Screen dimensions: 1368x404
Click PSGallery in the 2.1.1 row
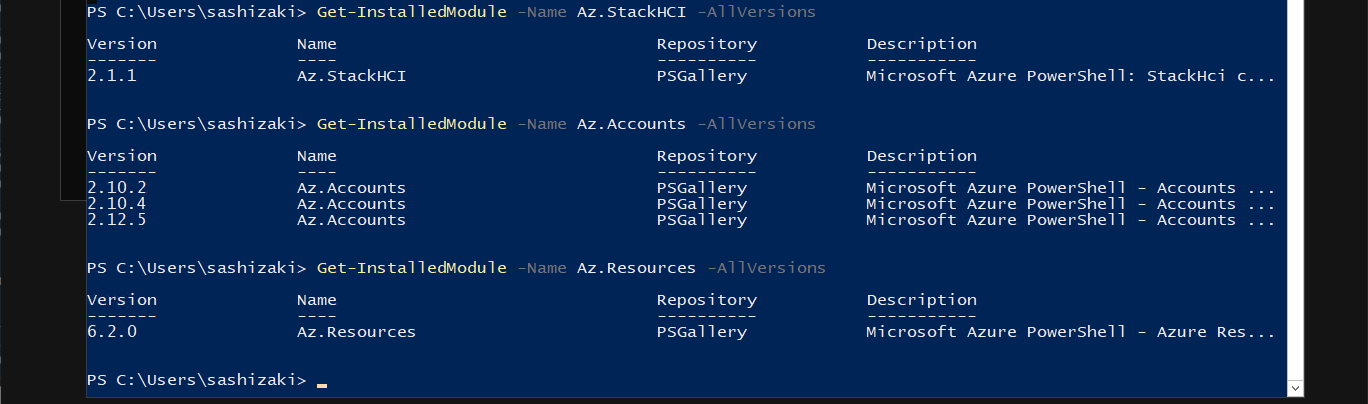(x=701, y=76)
